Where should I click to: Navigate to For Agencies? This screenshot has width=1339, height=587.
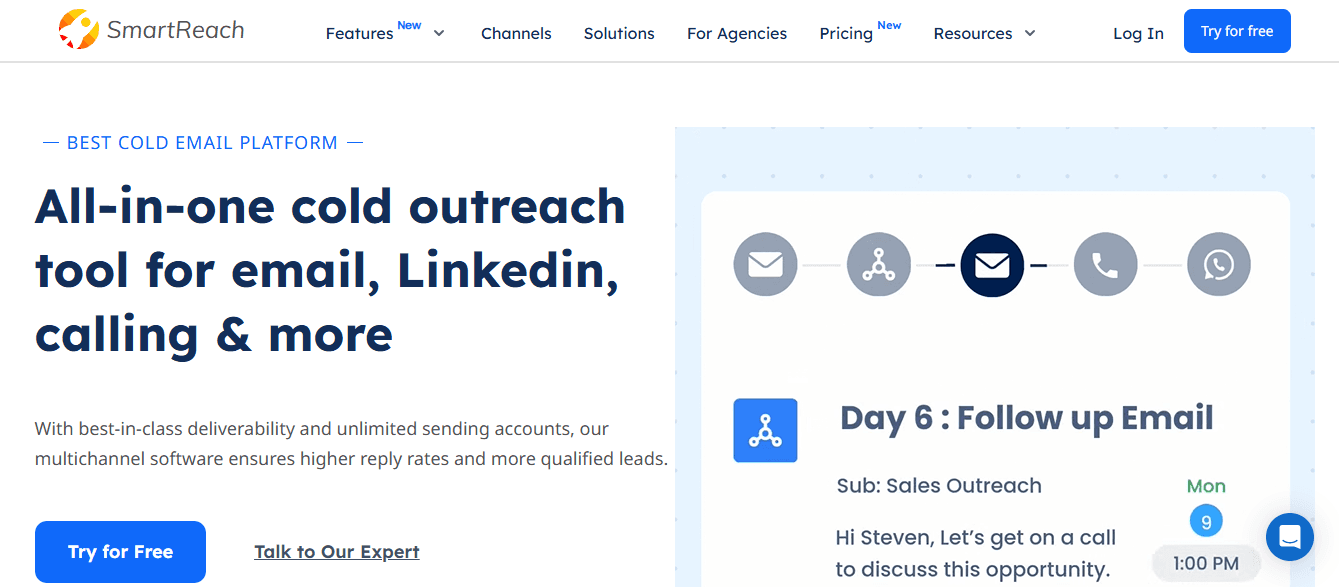pos(736,33)
